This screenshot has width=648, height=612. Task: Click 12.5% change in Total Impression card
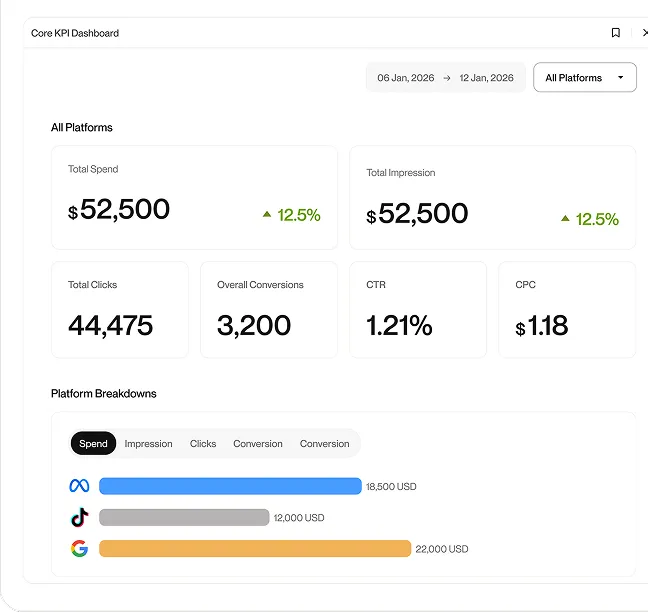(597, 219)
